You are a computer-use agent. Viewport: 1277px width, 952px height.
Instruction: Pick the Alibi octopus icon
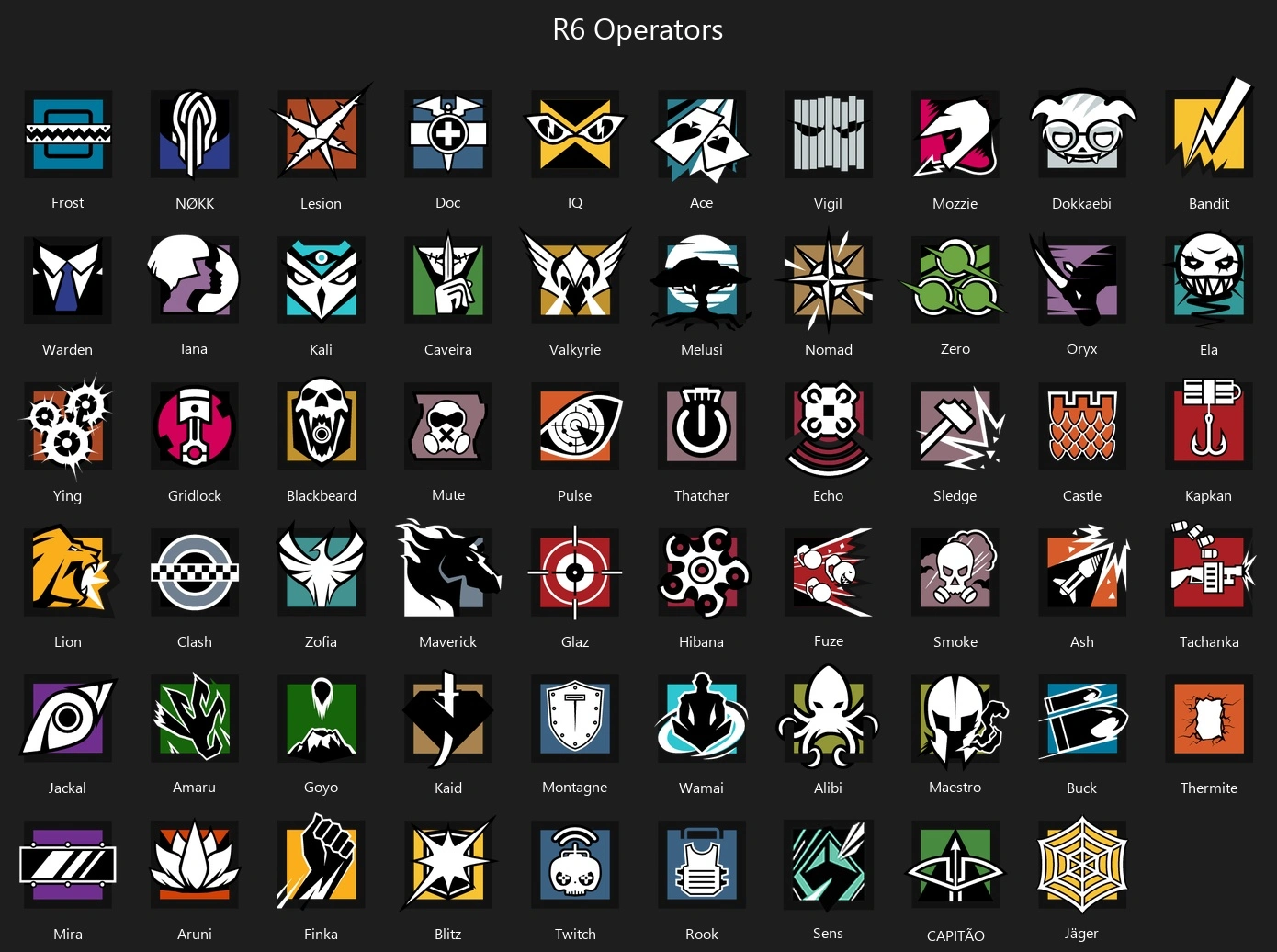click(829, 717)
